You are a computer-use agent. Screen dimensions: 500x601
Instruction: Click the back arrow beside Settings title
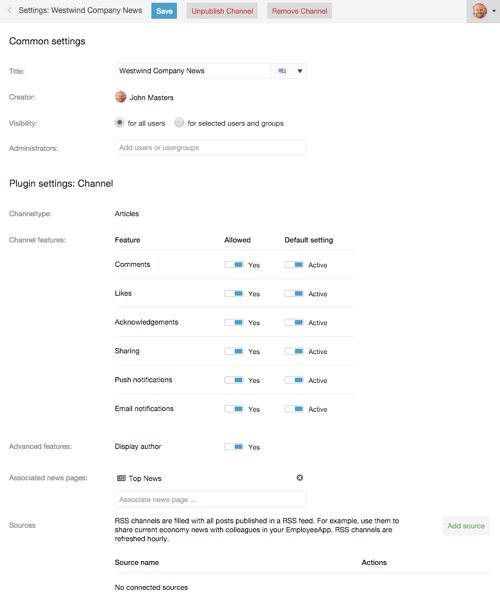(x=10, y=11)
